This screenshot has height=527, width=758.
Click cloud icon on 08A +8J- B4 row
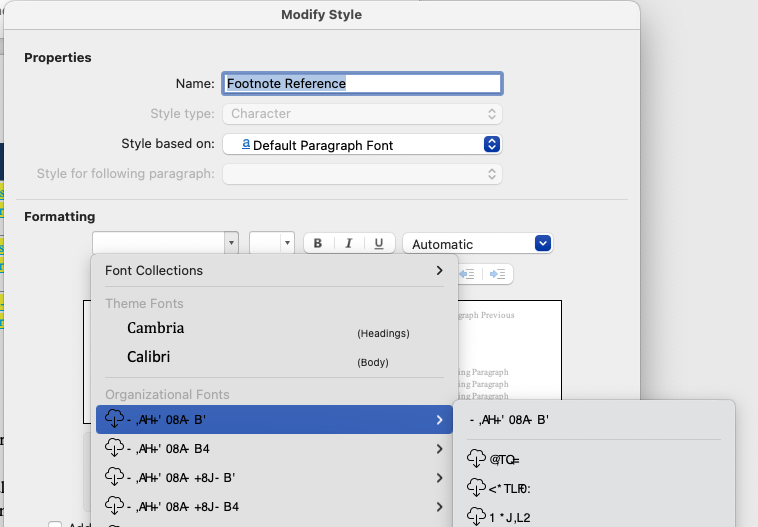tap(115, 506)
